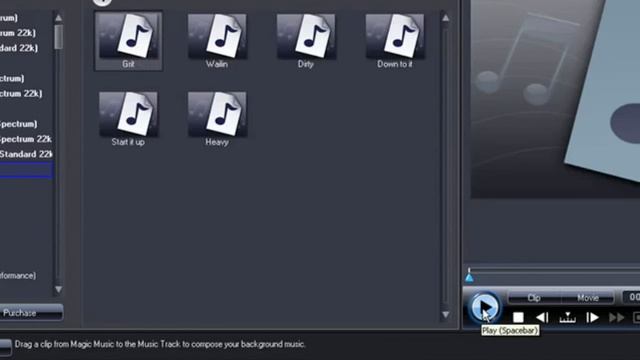Select the 'formance)' list entry
This screenshot has height=360, width=640.
(18, 276)
